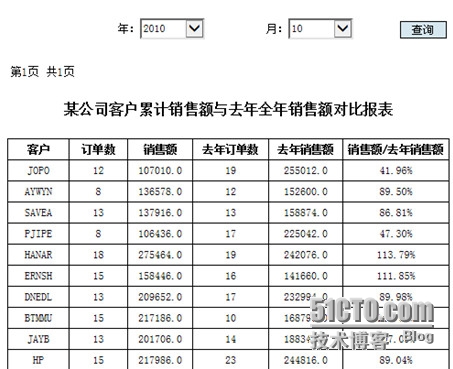This screenshot has width=453, height=369.
Task: Select customer cell BTMMU
Action: coord(38,318)
